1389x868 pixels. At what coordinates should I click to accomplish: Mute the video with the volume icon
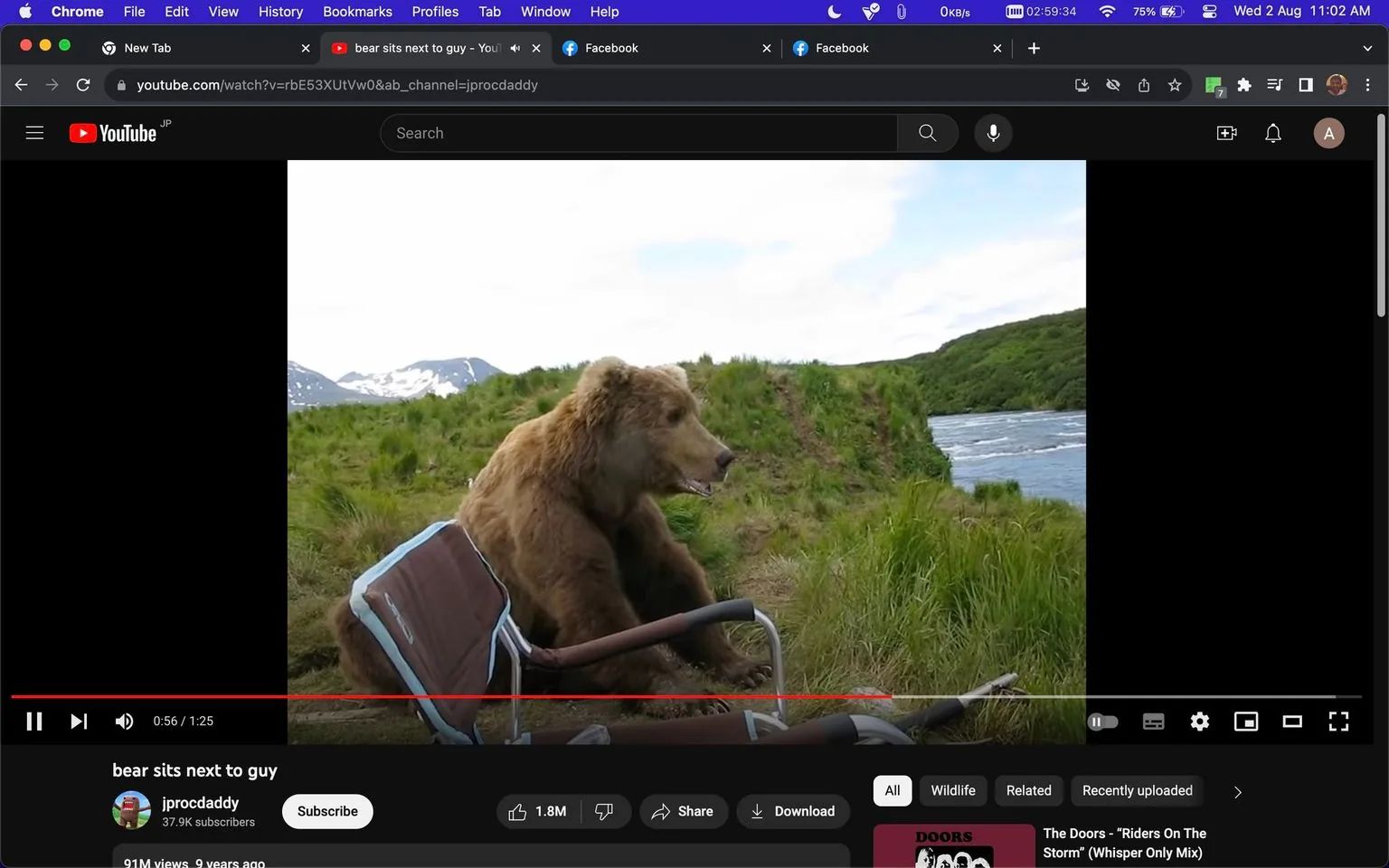tap(123, 721)
